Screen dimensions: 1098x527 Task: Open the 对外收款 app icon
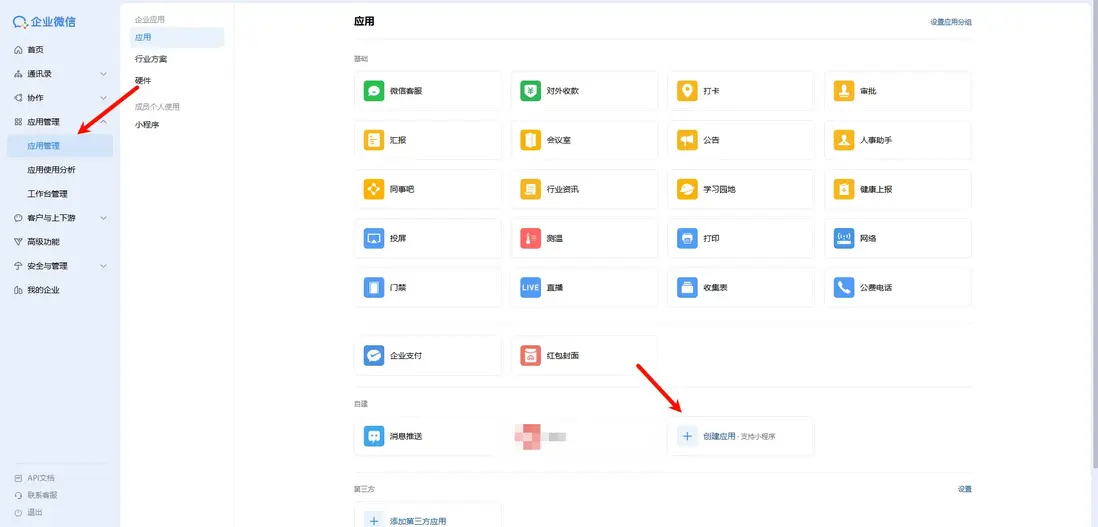[x=531, y=91]
